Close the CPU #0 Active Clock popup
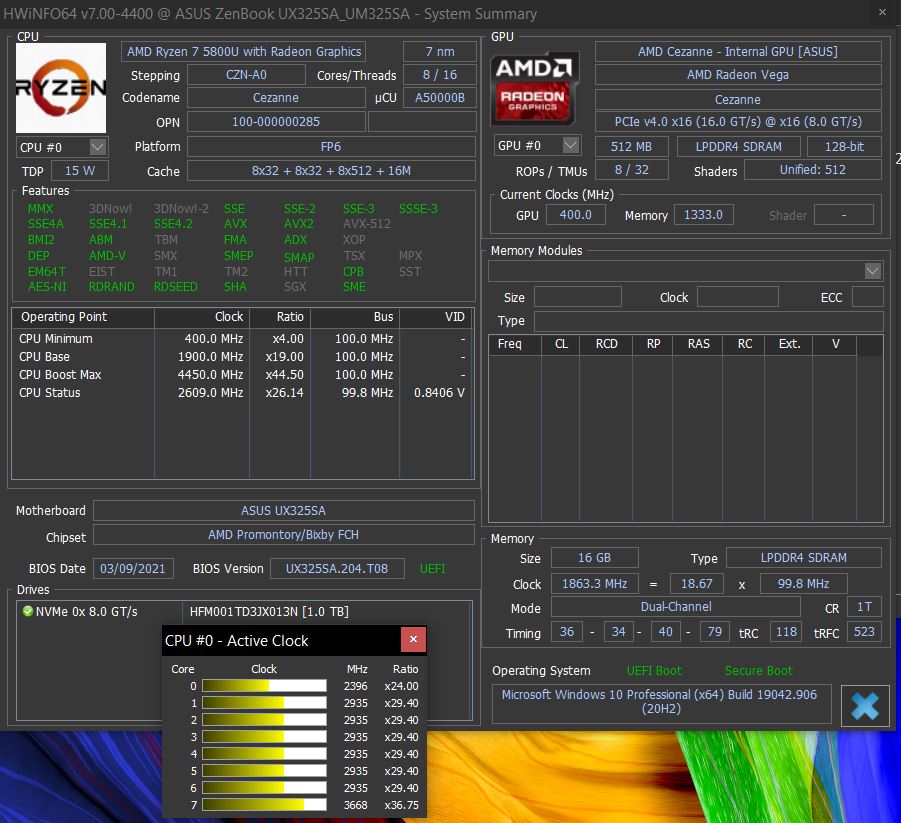 click(413, 639)
